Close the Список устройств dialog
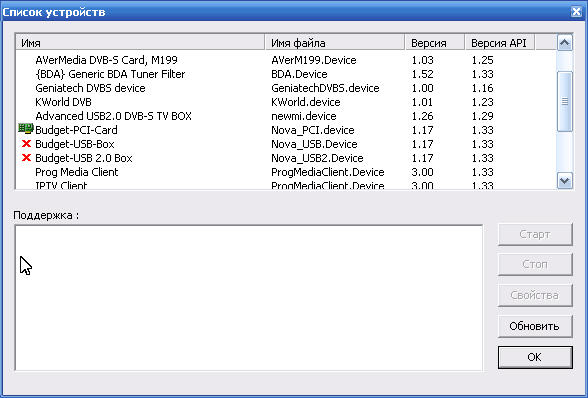The width and height of the screenshot is (588, 398). (x=576, y=12)
